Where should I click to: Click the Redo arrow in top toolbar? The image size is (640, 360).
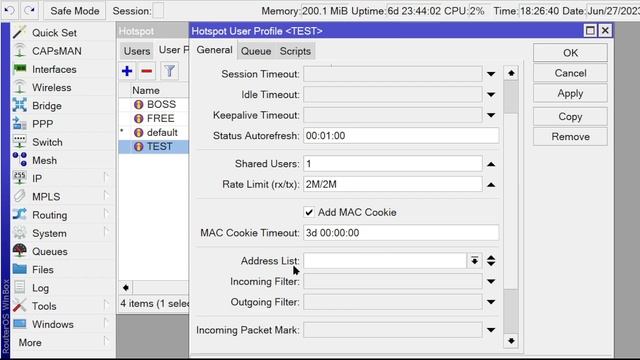click(29, 11)
